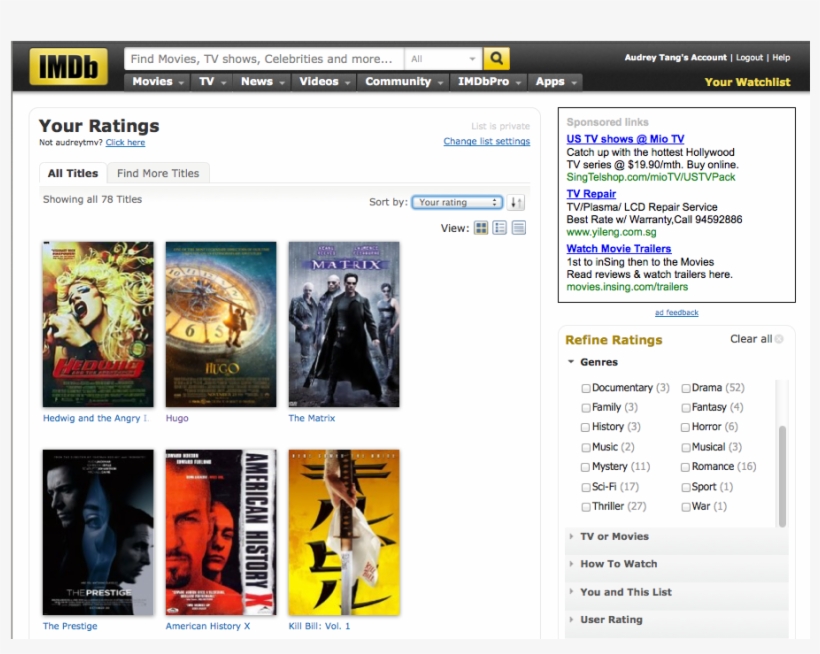Open The Prestige movie poster
Viewport: 820px width, 654px height.
(x=98, y=532)
